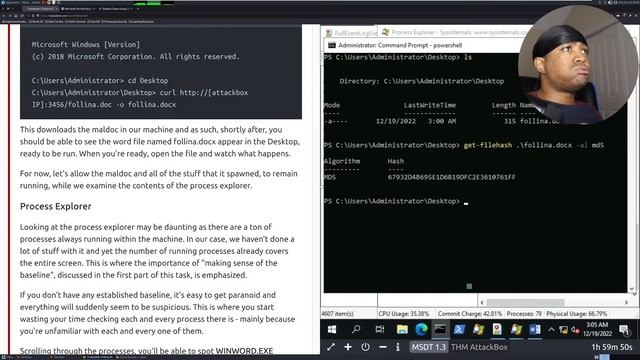640x360 pixels.
Task: Click the Administrator Command Prompt title bar
Action: tap(422, 45)
